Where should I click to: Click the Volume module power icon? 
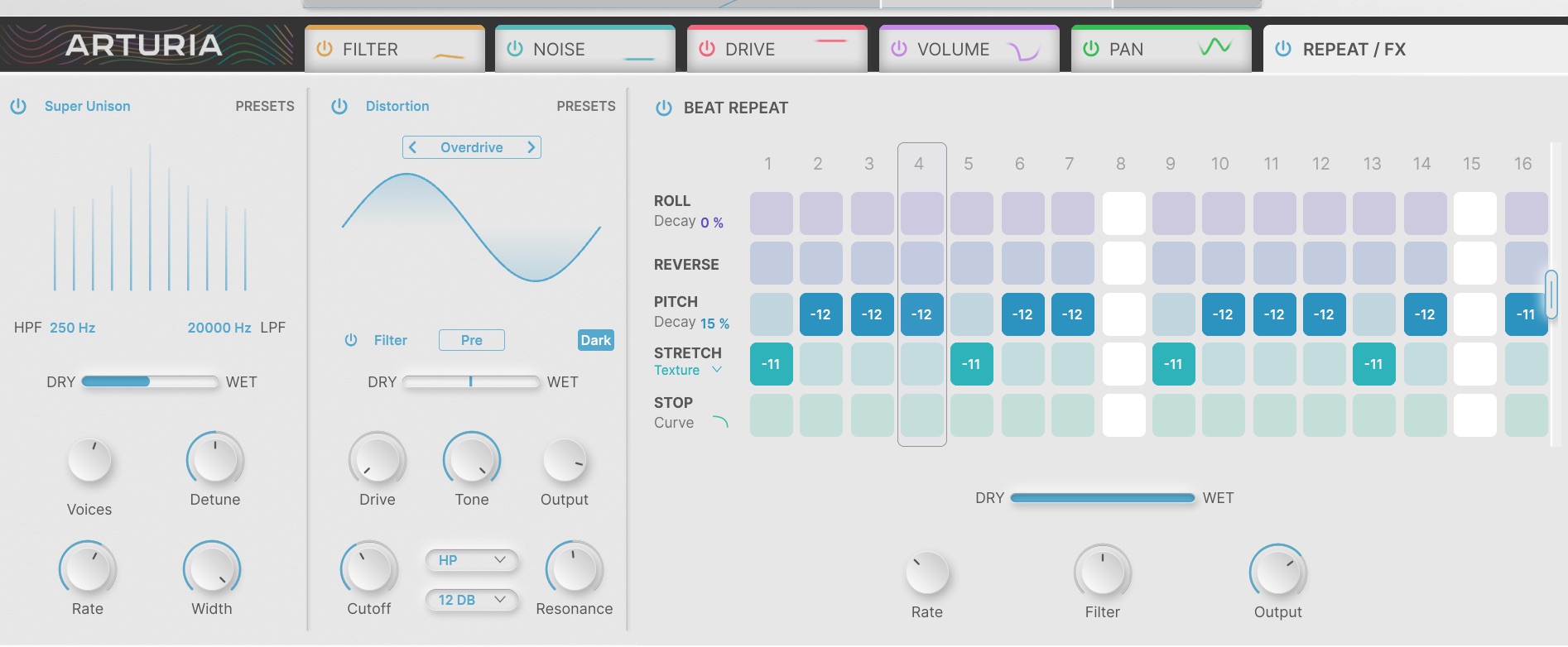[x=898, y=49]
